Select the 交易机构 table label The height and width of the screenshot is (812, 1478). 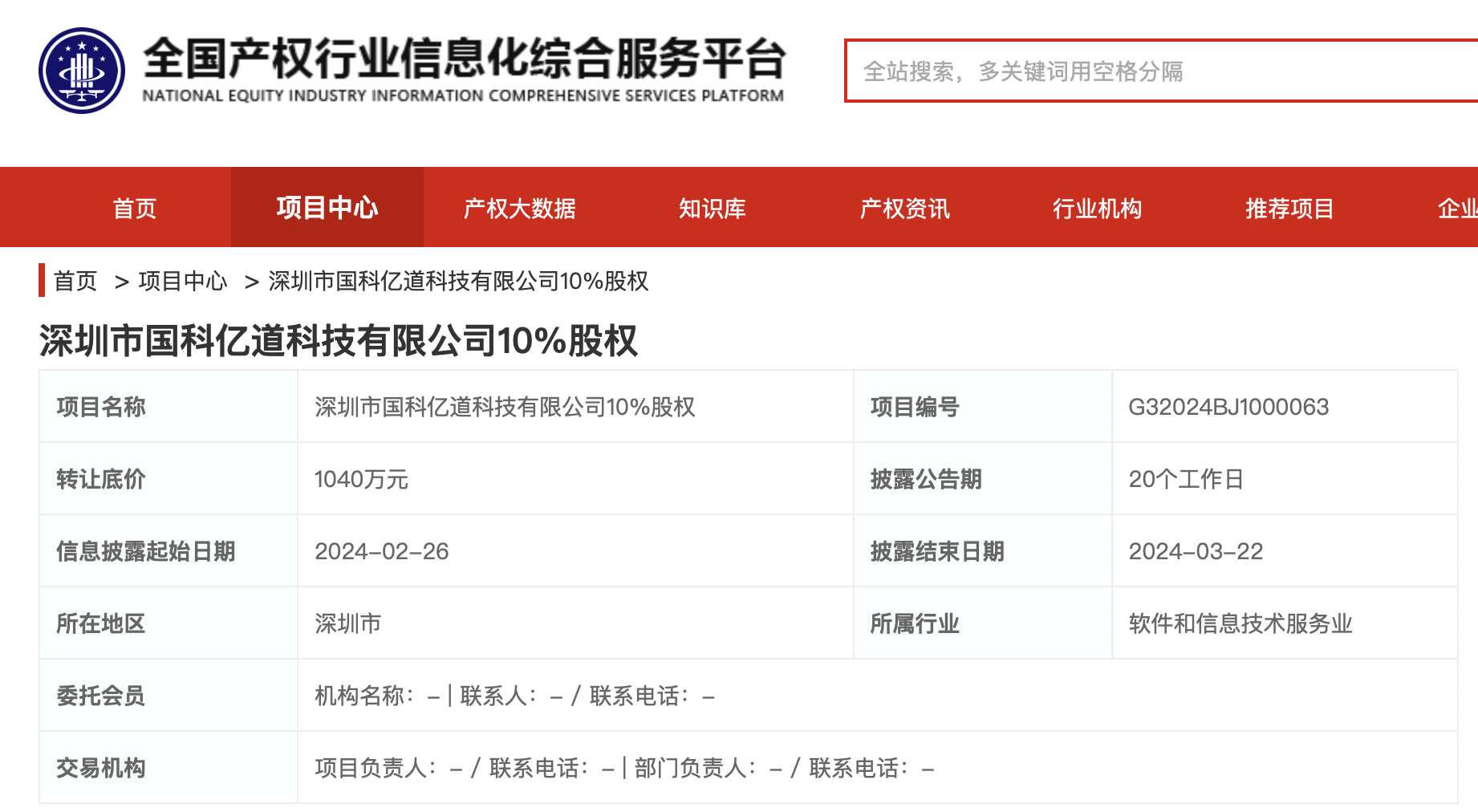coord(101,768)
